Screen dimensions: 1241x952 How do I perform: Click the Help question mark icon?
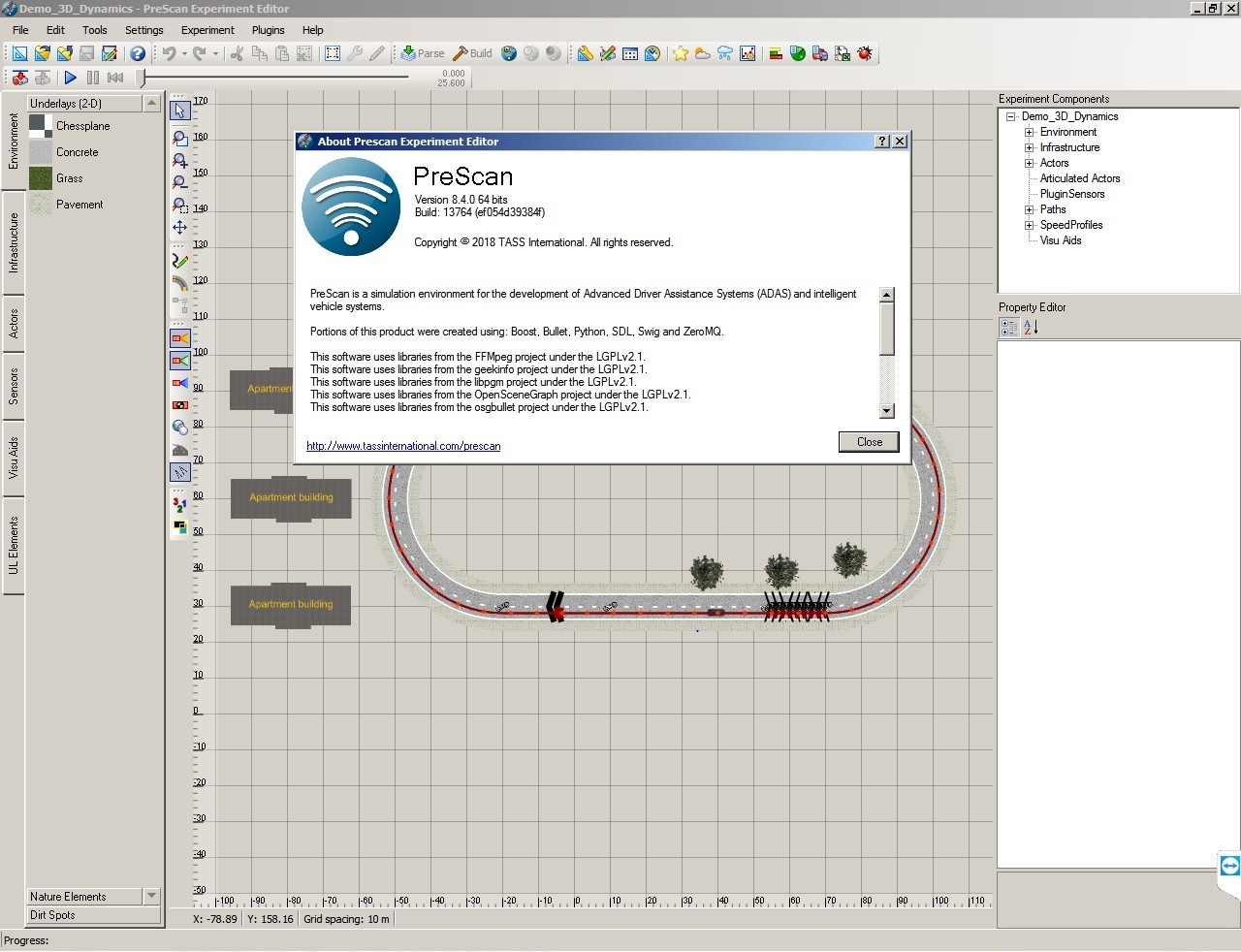[138, 53]
